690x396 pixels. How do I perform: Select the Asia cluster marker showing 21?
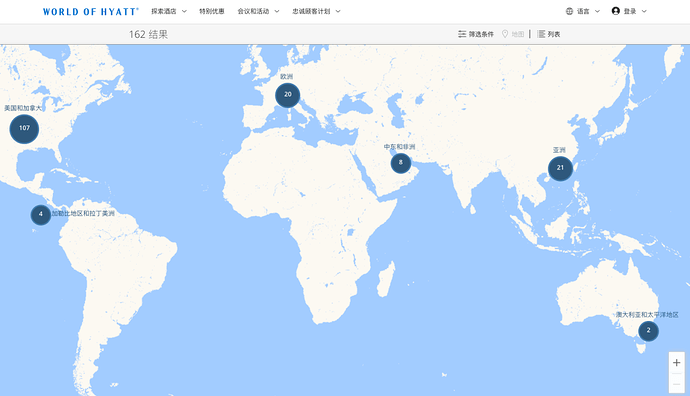tap(560, 169)
